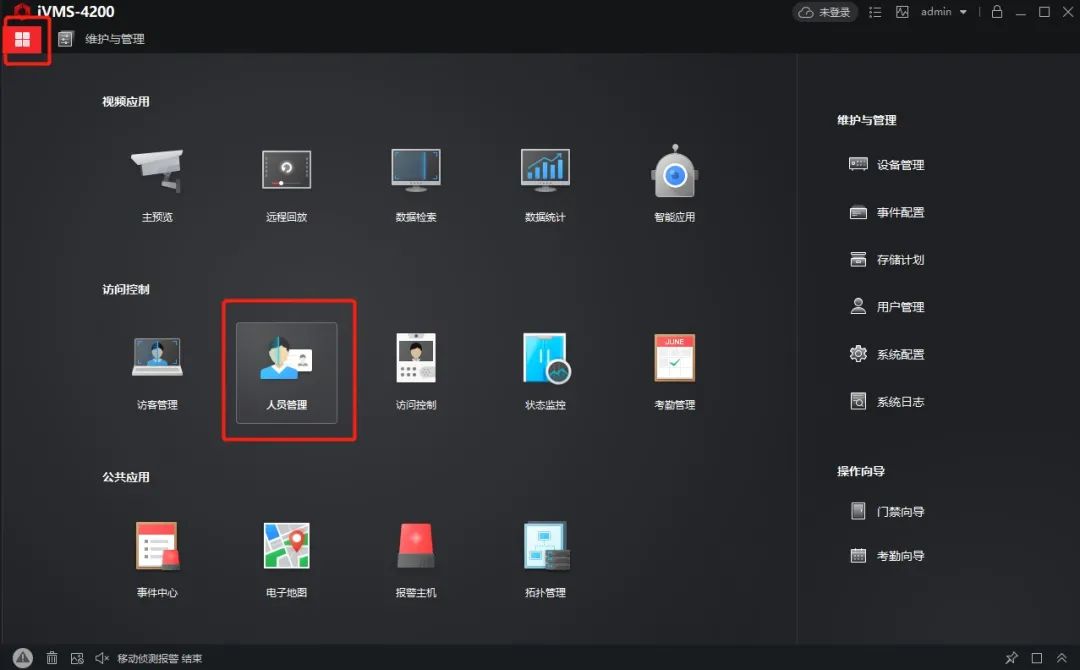Expand the alarm panel with double chevron
Viewport: 1080px width, 670px height.
click(1062, 658)
